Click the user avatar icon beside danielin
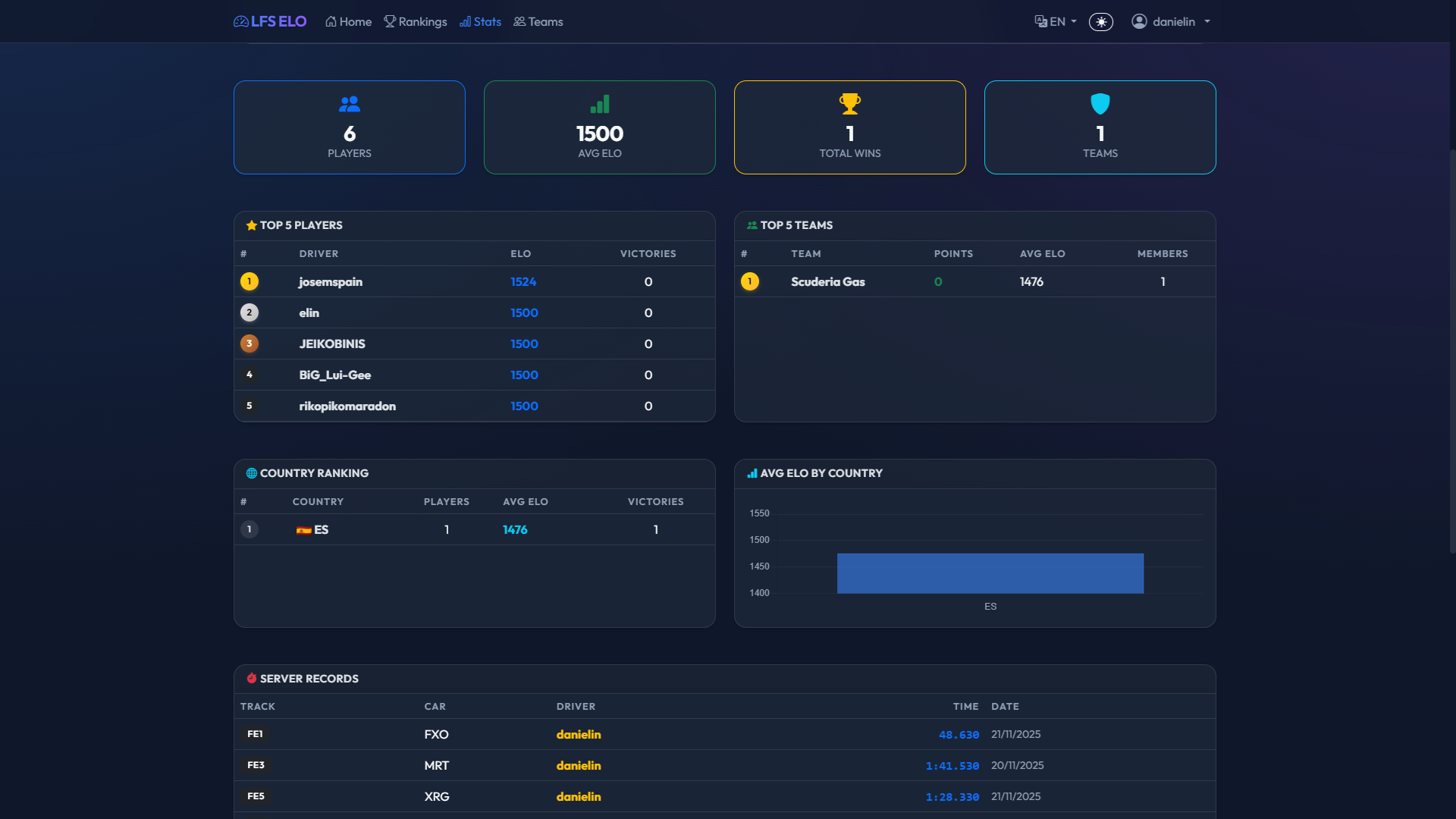The image size is (1456, 819). click(1138, 21)
